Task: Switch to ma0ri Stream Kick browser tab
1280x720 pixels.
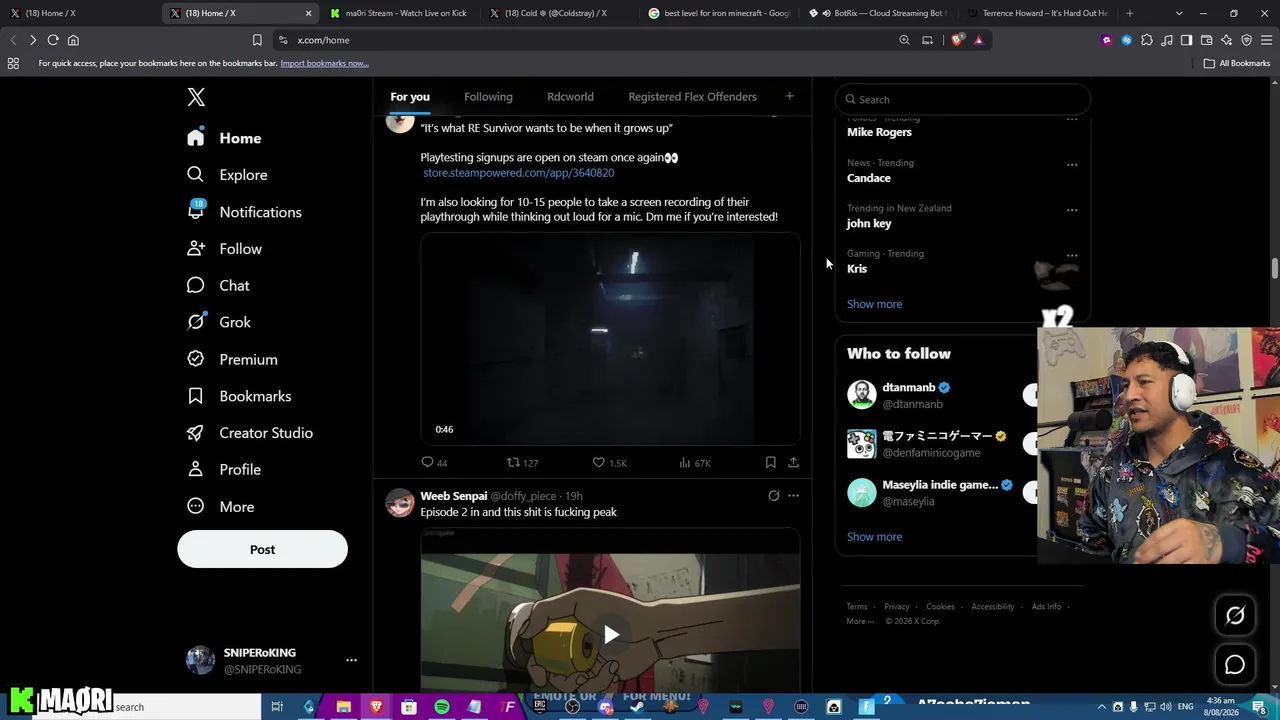Action: click(x=398, y=13)
